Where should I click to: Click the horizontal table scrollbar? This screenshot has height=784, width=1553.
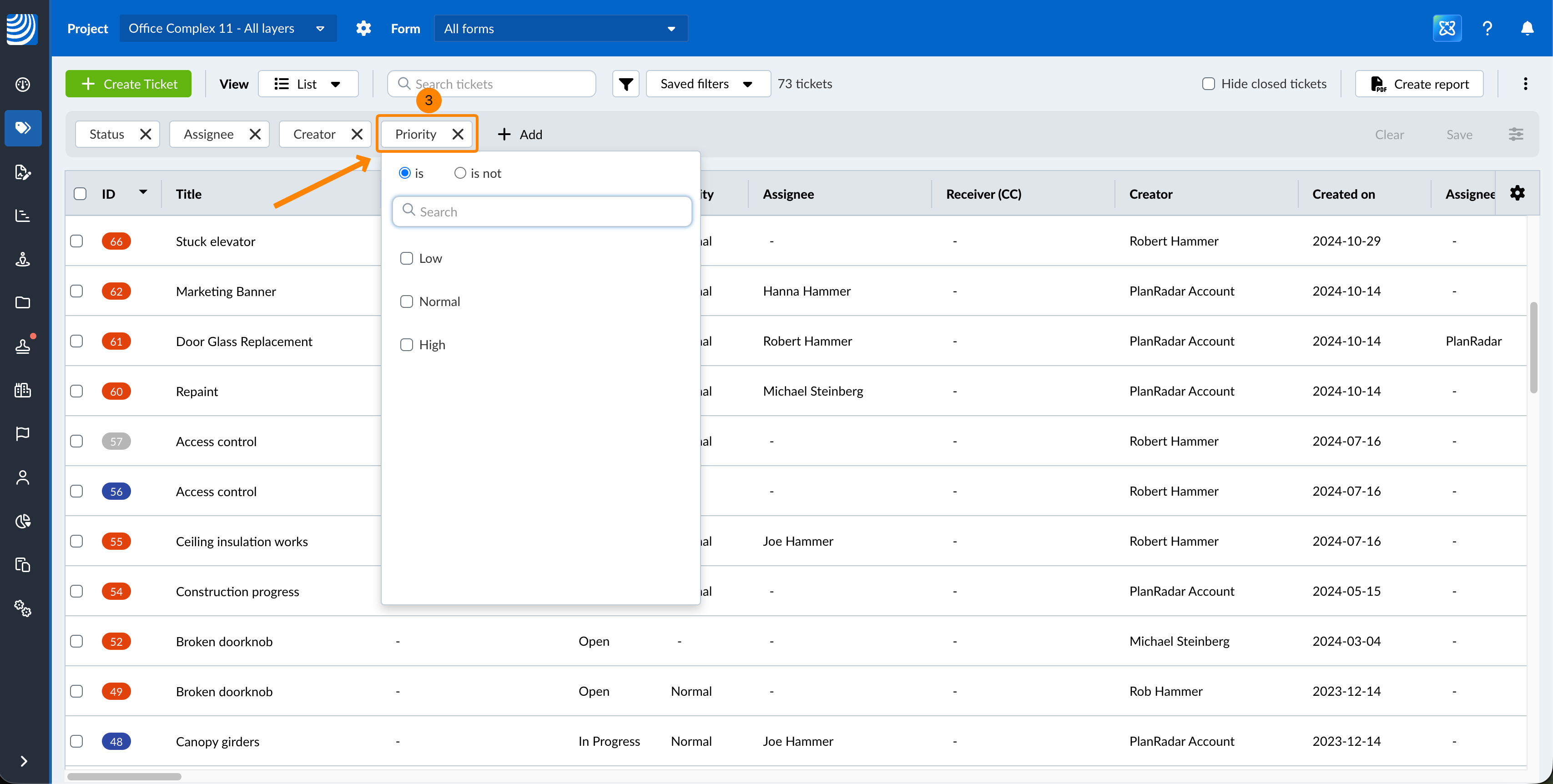[124, 776]
